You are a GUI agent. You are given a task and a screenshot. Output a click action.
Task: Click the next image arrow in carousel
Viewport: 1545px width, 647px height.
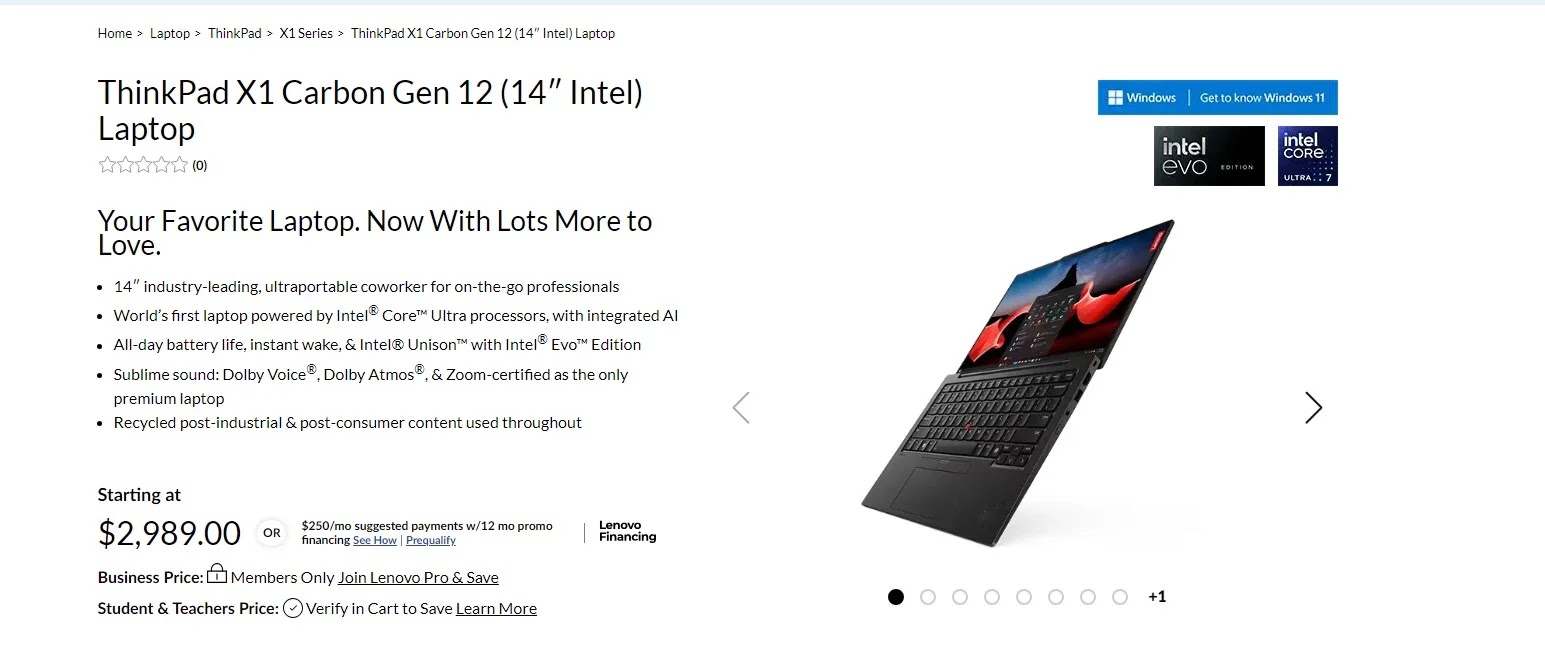click(x=1313, y=407)
